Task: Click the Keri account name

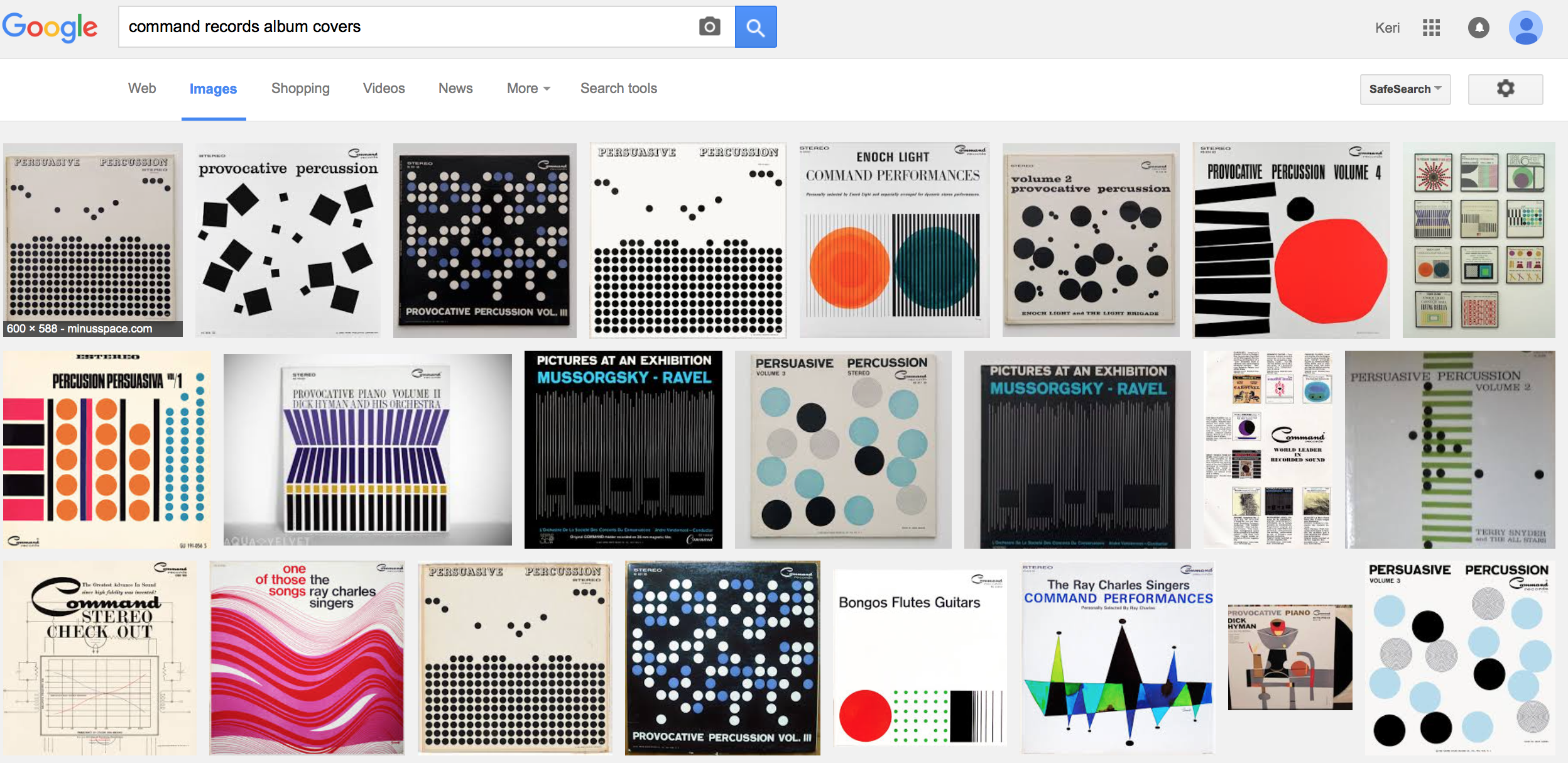Action: (1387, 28)
